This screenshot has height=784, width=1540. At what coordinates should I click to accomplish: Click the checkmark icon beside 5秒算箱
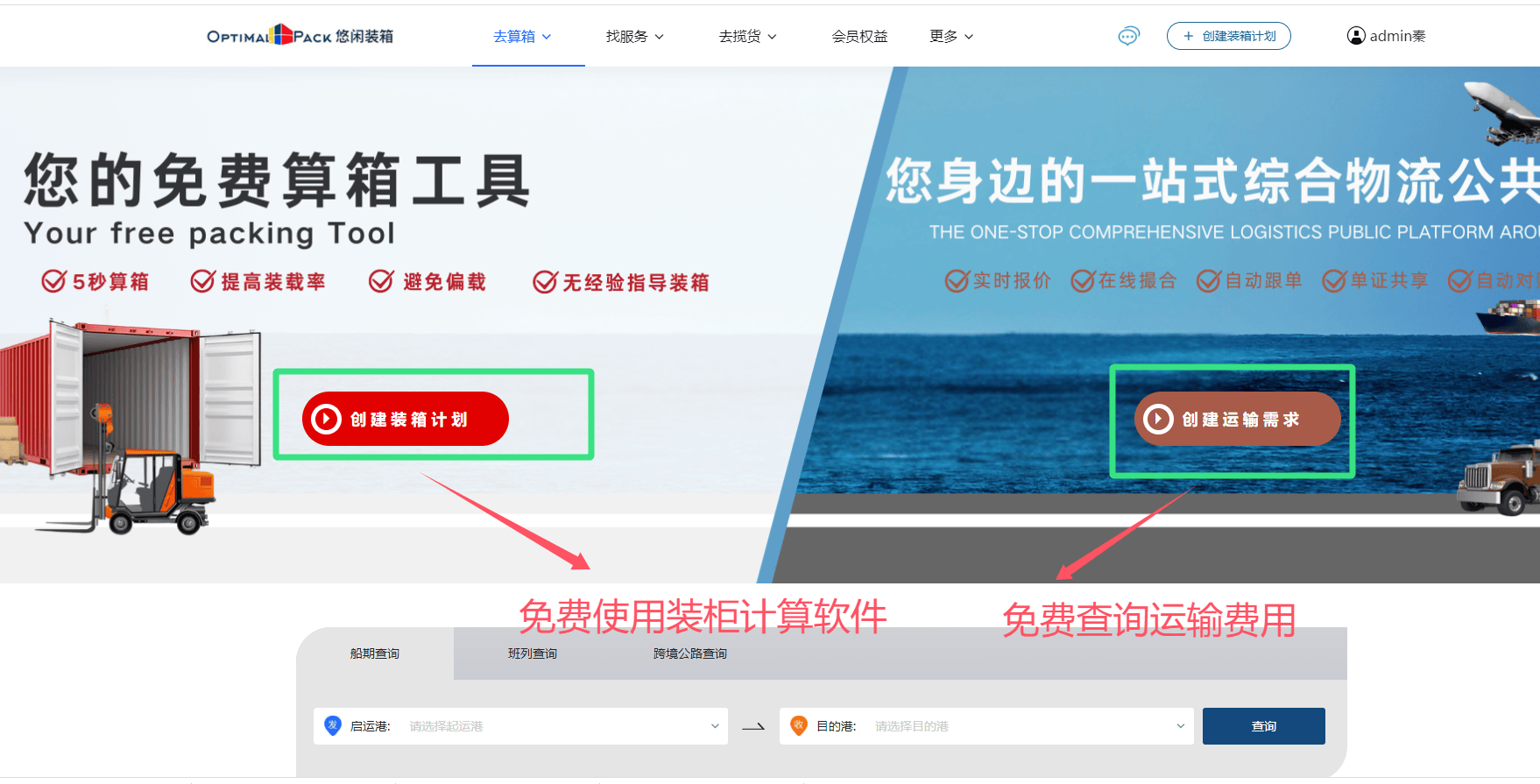pos(54,281)
